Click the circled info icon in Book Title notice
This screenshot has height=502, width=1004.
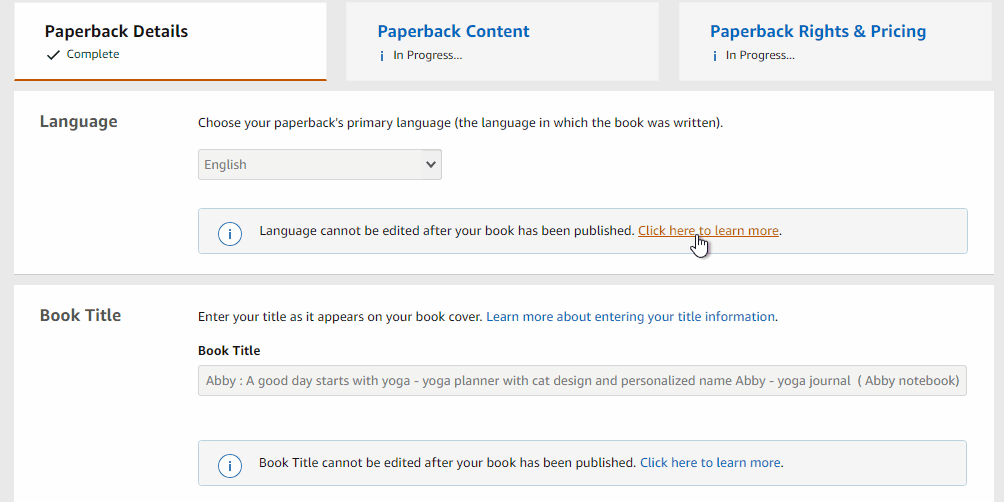(x=230, y=465)
